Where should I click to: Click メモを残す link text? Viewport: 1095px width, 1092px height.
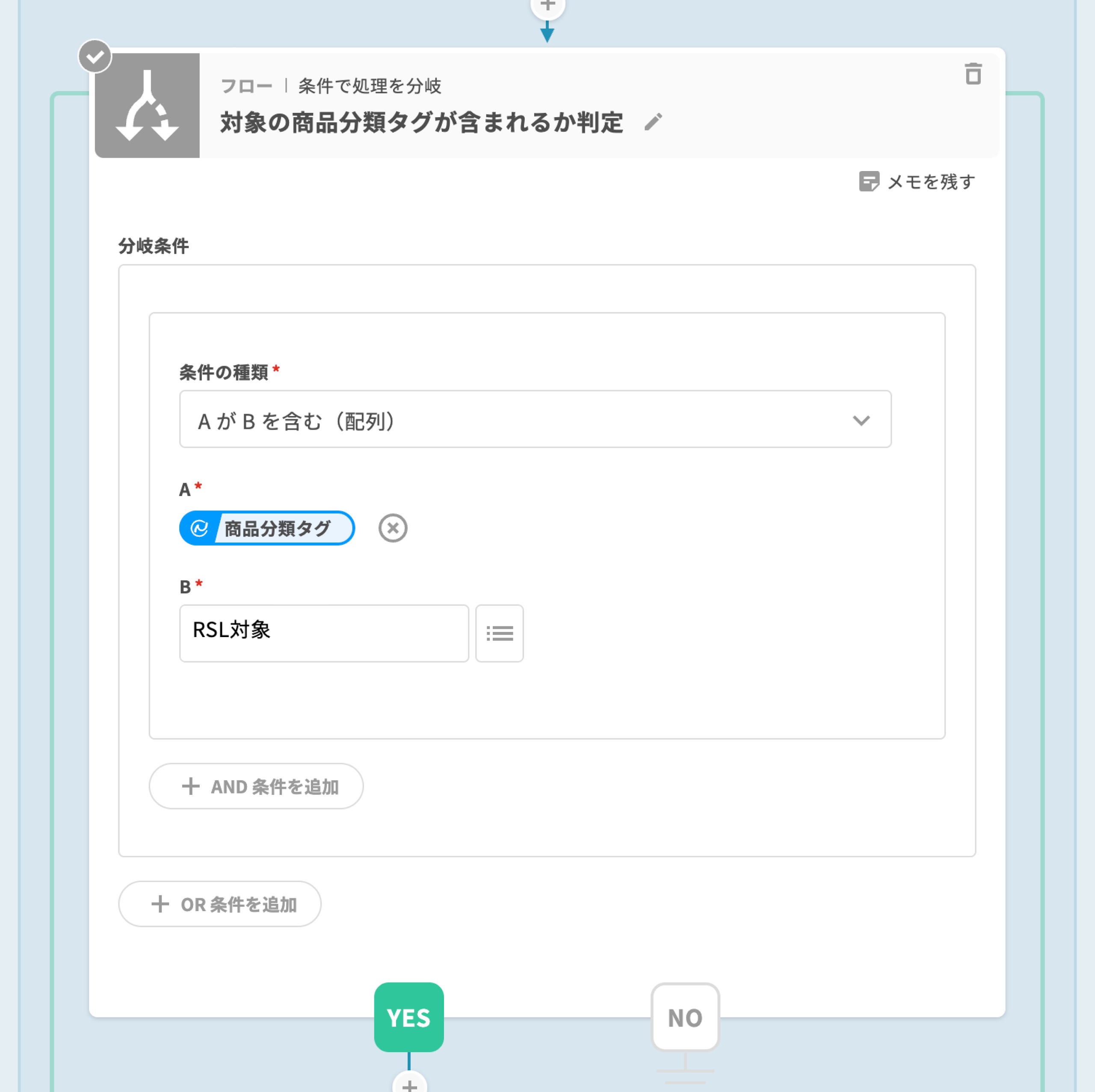(931, 182)
